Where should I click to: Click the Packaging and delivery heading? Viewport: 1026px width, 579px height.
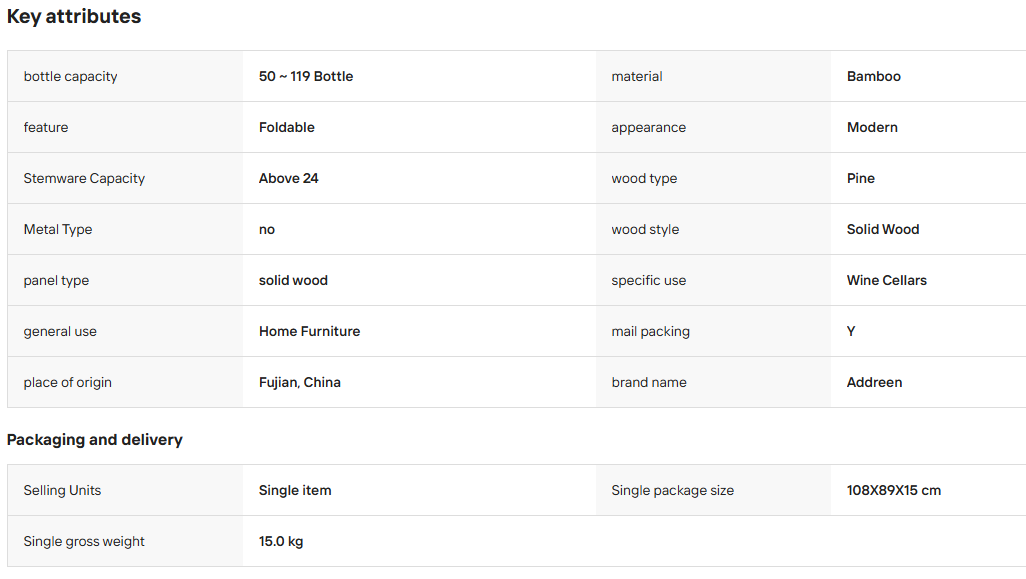[x=95, y=440]
